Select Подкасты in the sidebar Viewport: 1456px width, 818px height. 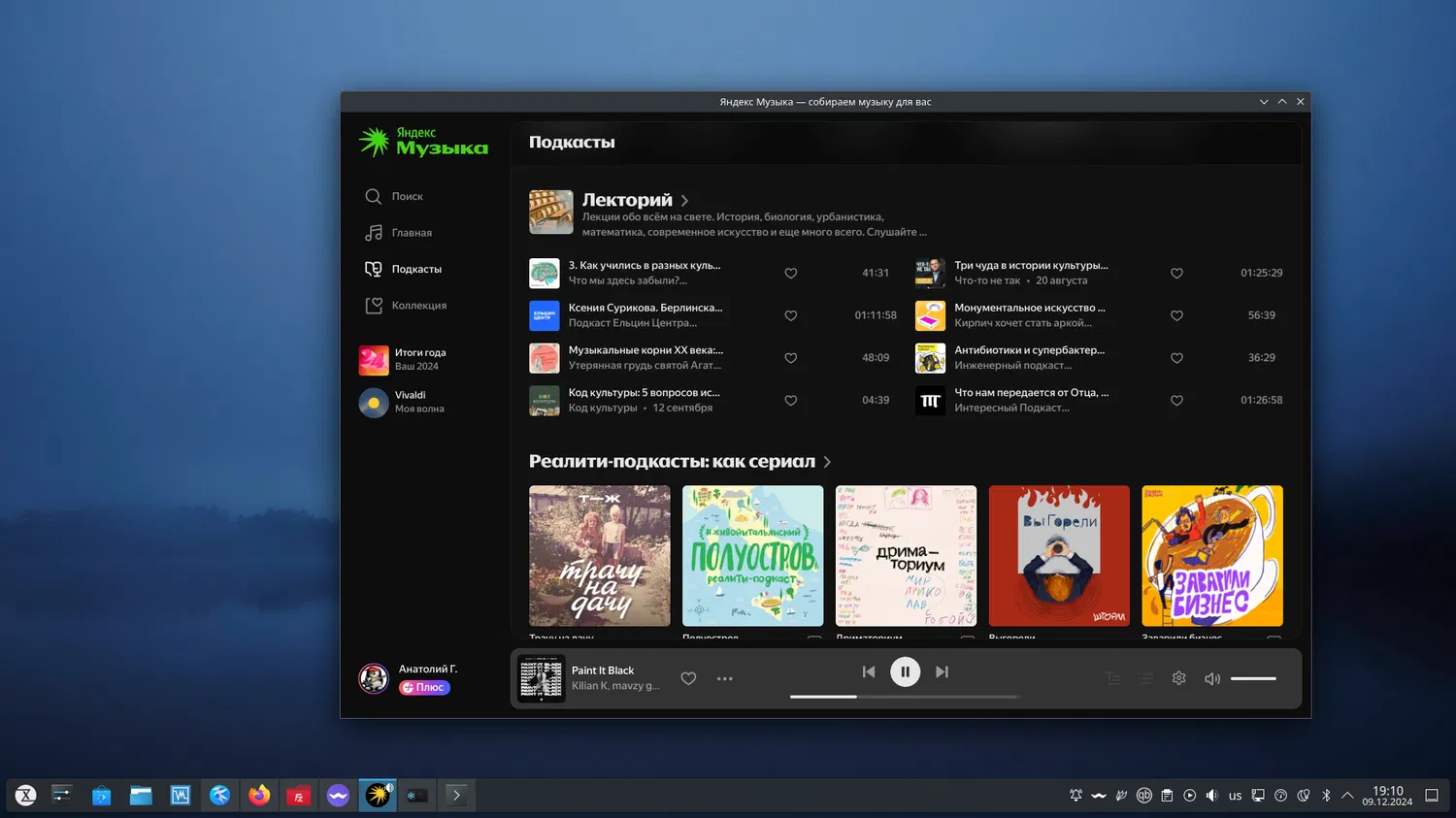point(403,269)
